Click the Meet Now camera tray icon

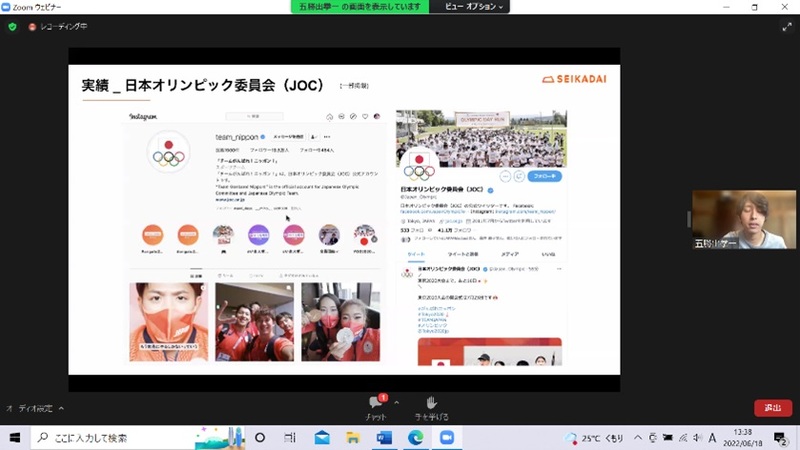pyautogui.click(x=653, y=438)
